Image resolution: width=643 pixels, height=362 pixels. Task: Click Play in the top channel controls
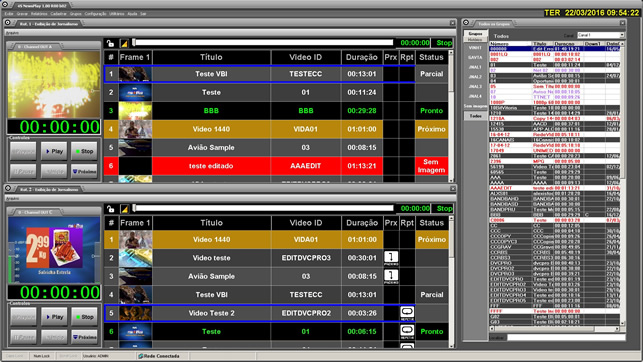(54, 151)
